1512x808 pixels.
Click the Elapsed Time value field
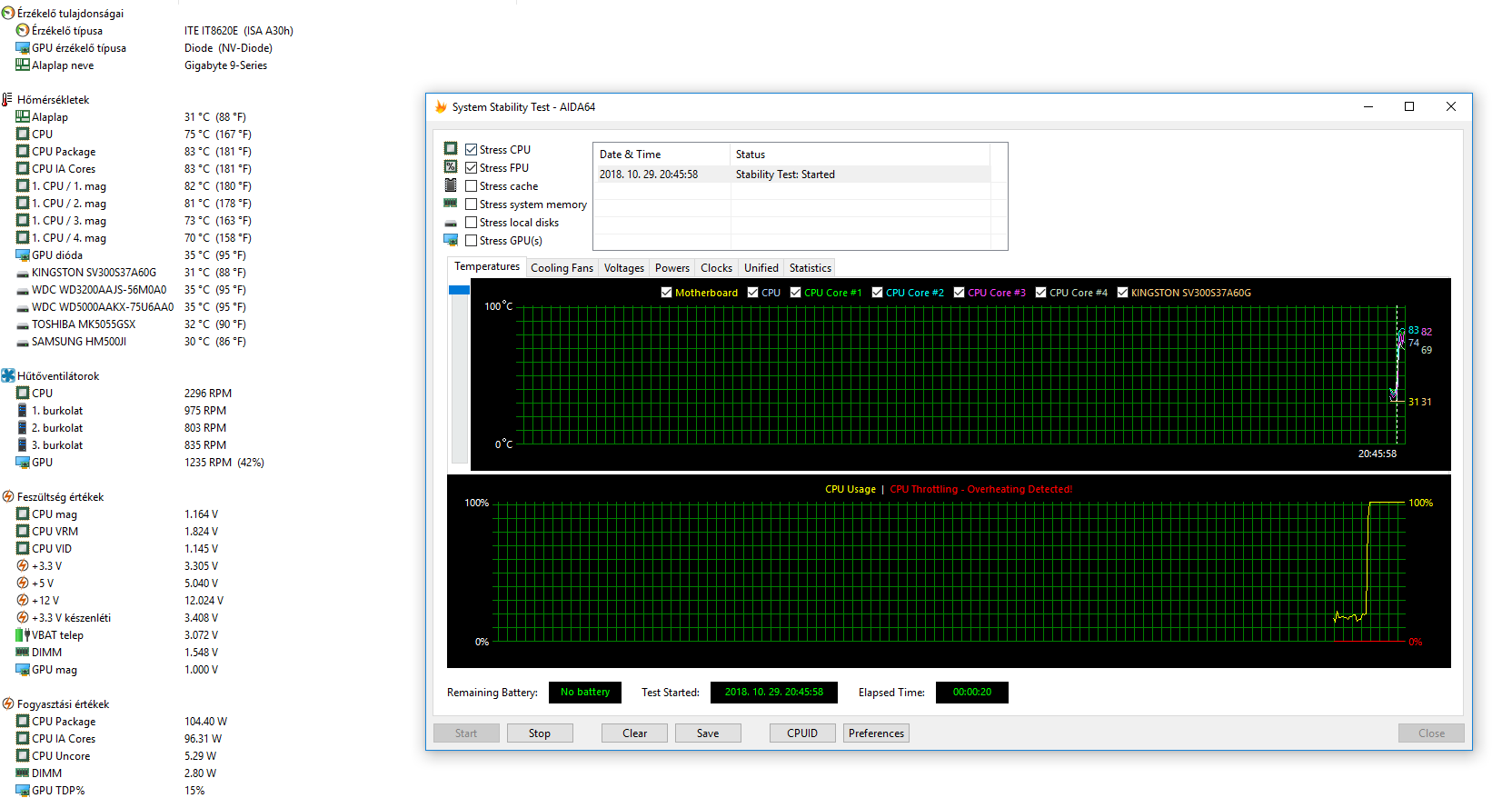972,693
